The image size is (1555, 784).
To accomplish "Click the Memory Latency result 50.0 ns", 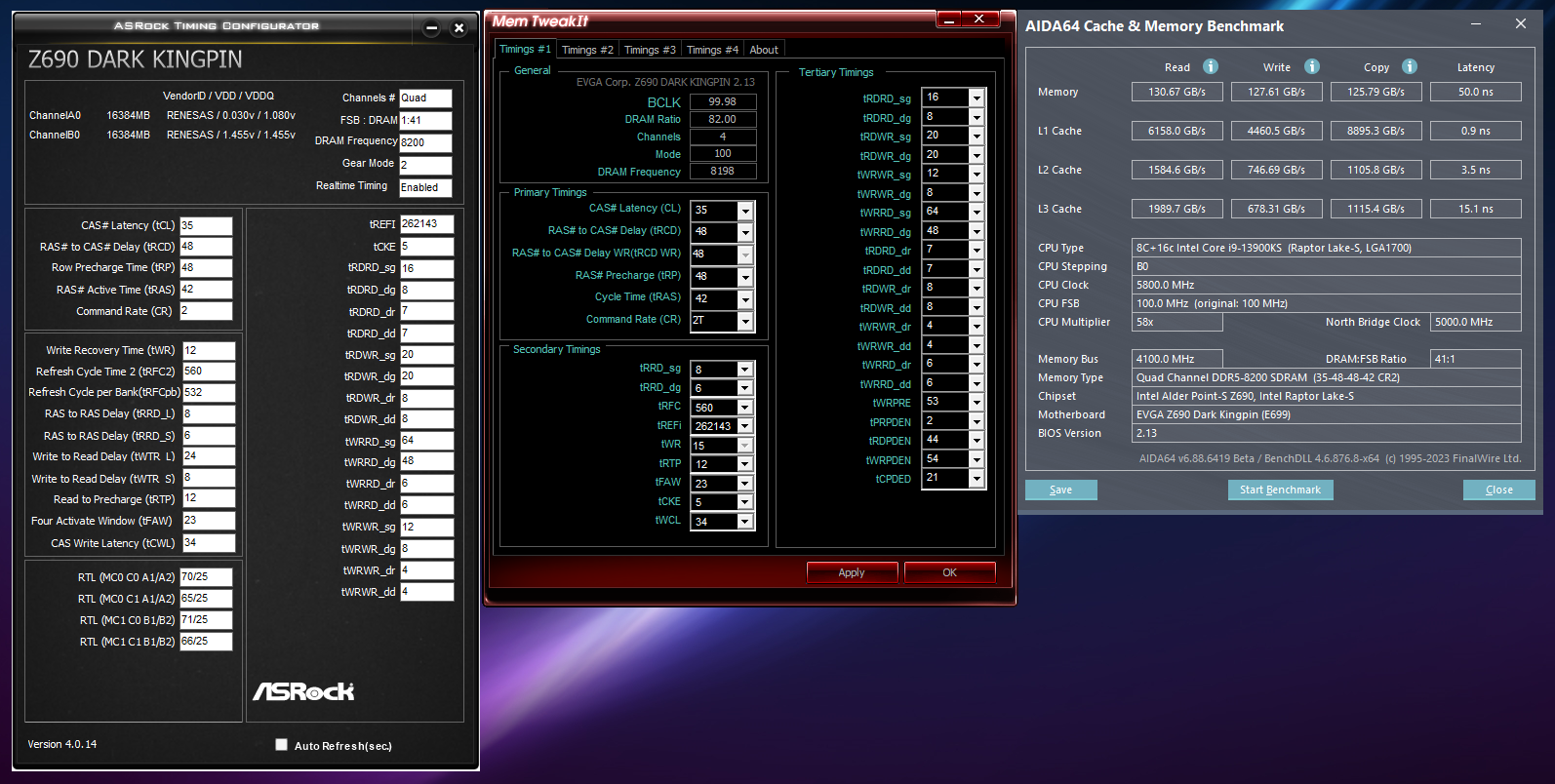I will click(1476, 92).
